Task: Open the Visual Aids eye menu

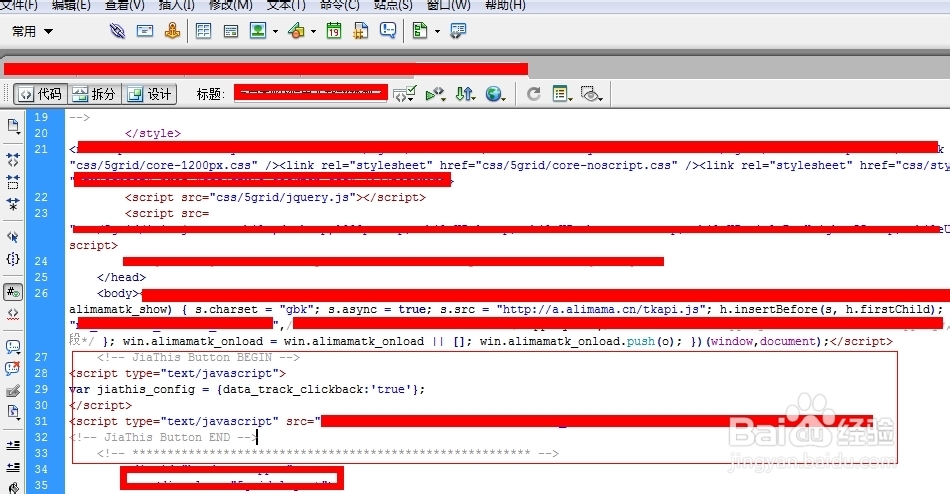Action: [x=591, y=94]
